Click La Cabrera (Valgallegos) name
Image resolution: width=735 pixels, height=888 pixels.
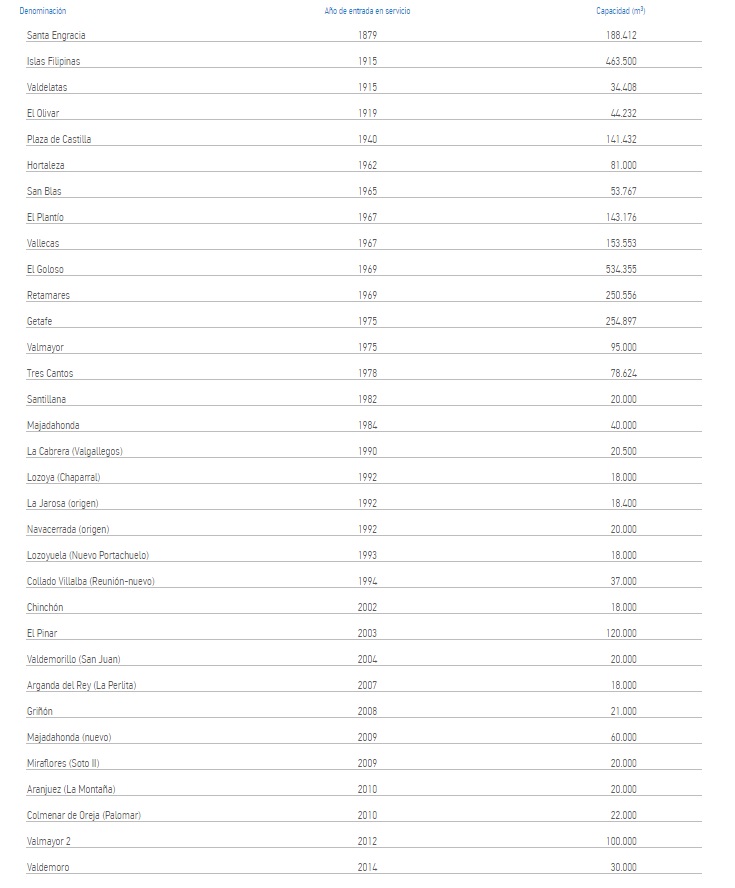click(x=75, y=451)
